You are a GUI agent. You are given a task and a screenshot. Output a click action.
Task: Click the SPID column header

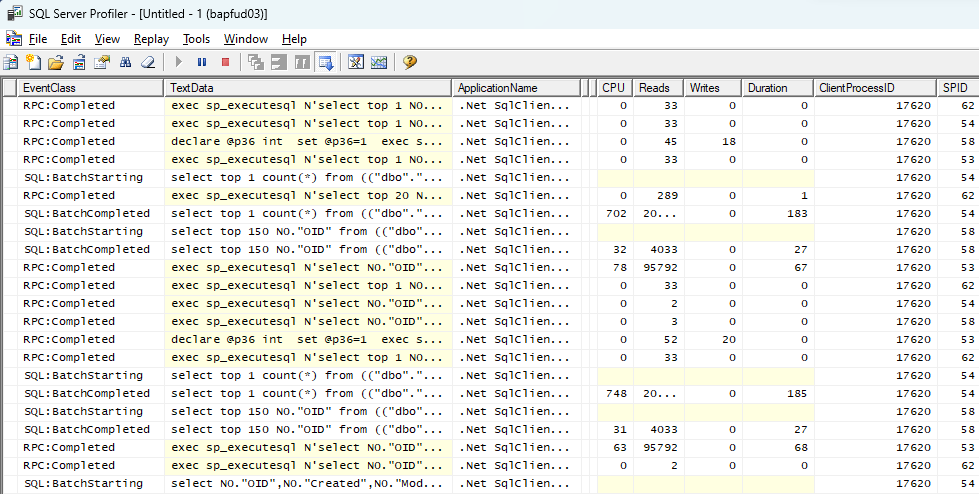click(x=958, y=88)
